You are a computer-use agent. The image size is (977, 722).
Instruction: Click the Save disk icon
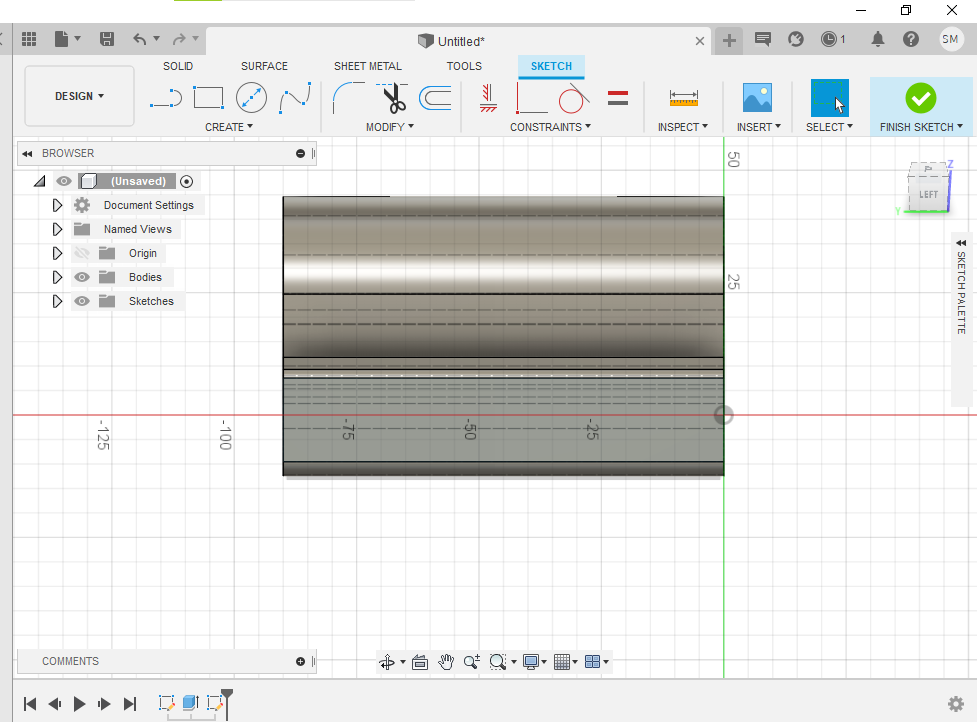pos(107,39)
